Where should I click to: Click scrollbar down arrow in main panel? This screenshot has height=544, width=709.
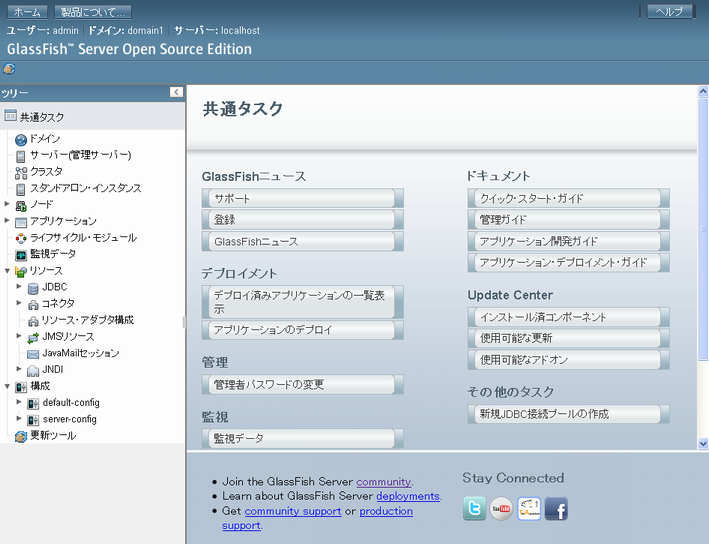point(703,444)
